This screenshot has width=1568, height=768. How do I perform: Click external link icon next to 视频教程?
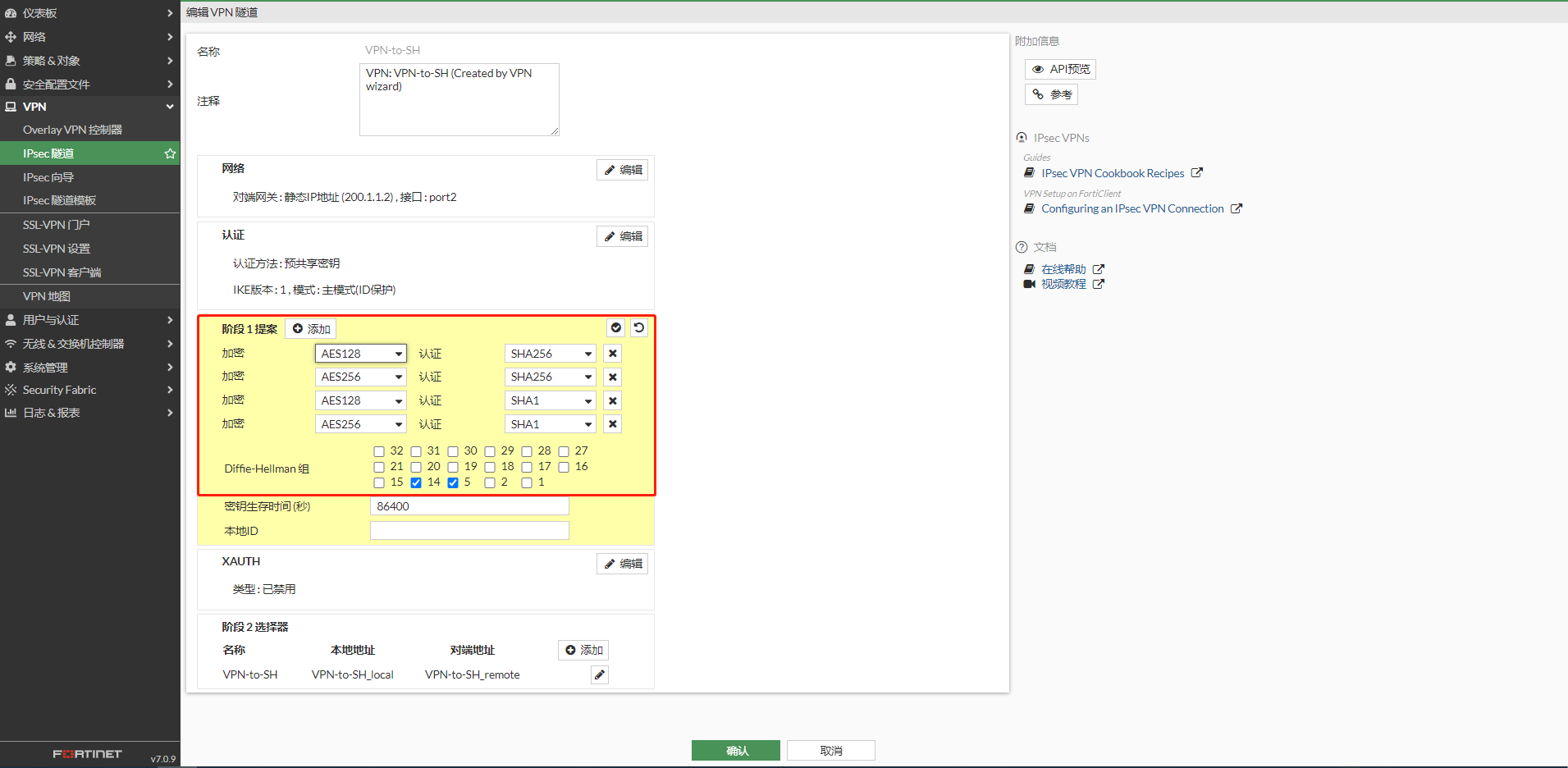[1099, 284]
